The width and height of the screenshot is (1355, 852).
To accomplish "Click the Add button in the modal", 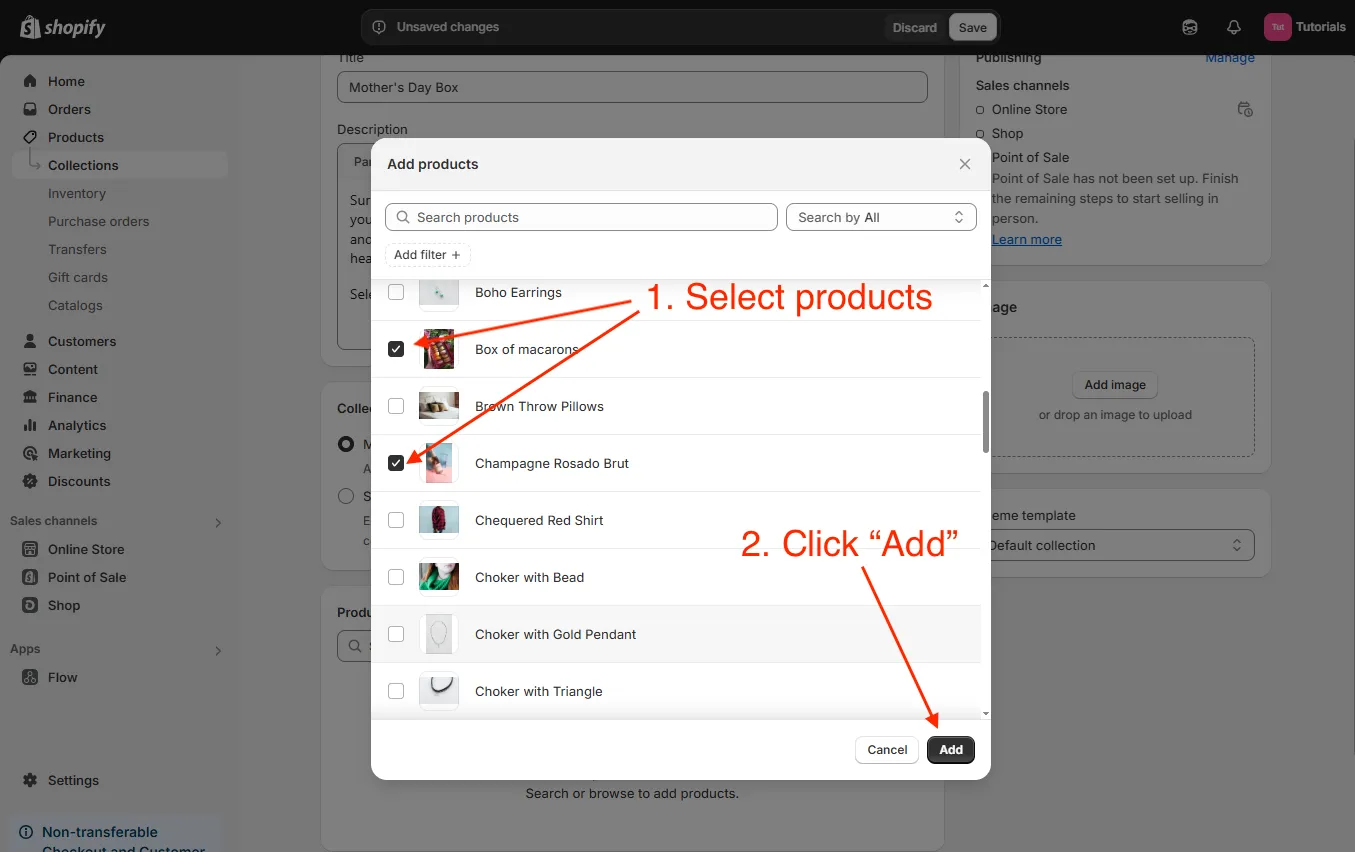I will coord(950,749).
